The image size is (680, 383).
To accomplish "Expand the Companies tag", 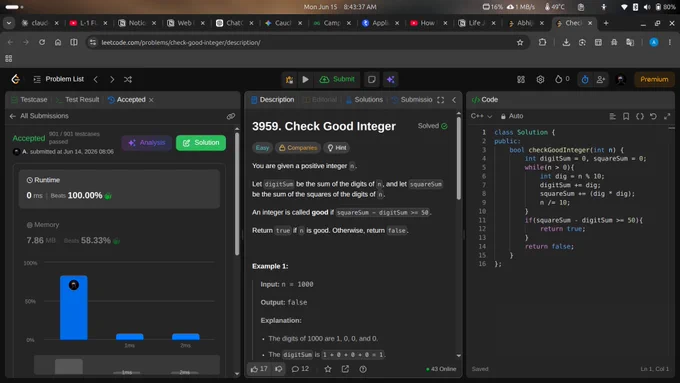I will click(x=298, y=148).
